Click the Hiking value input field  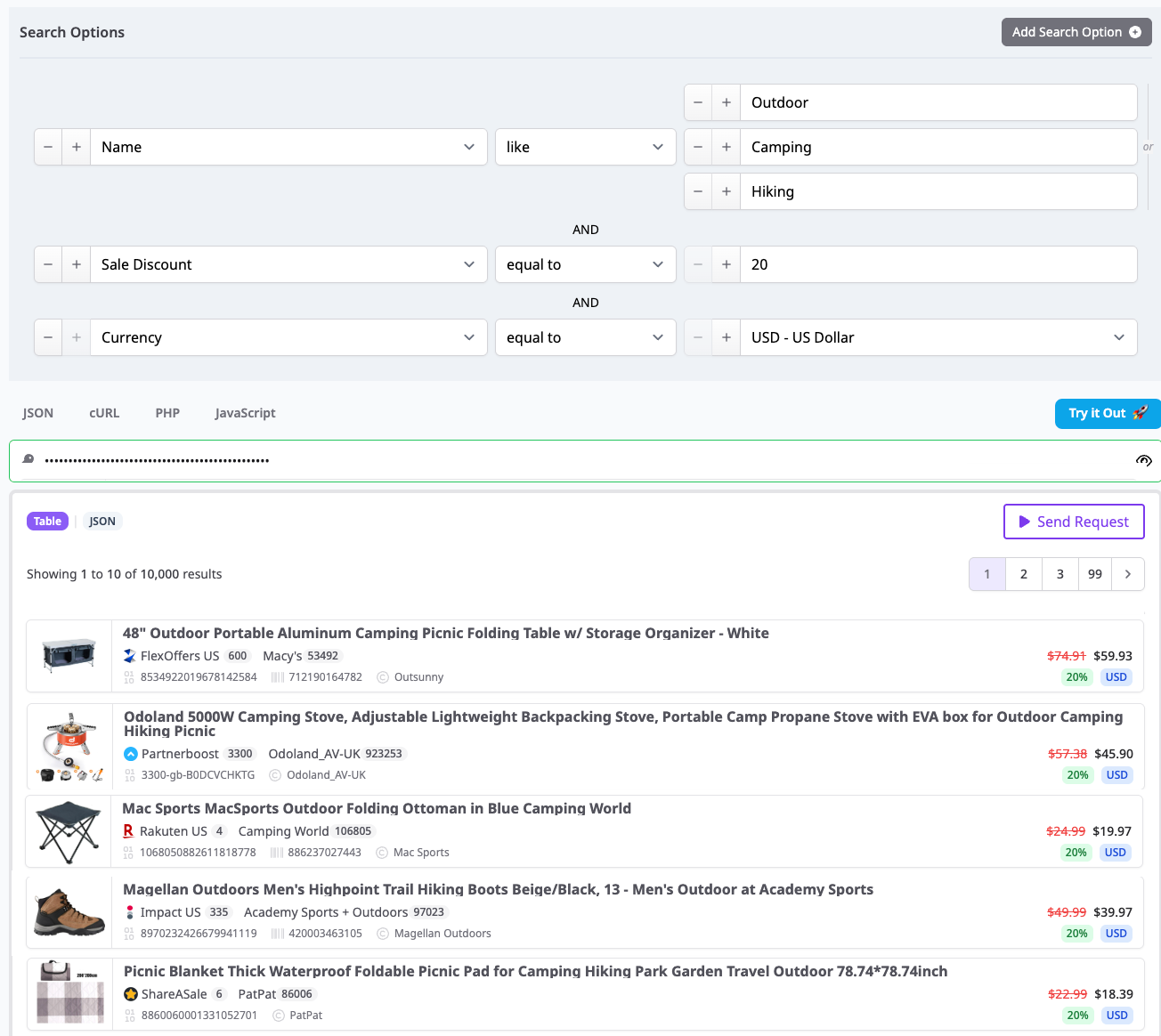tap(938, 191)
